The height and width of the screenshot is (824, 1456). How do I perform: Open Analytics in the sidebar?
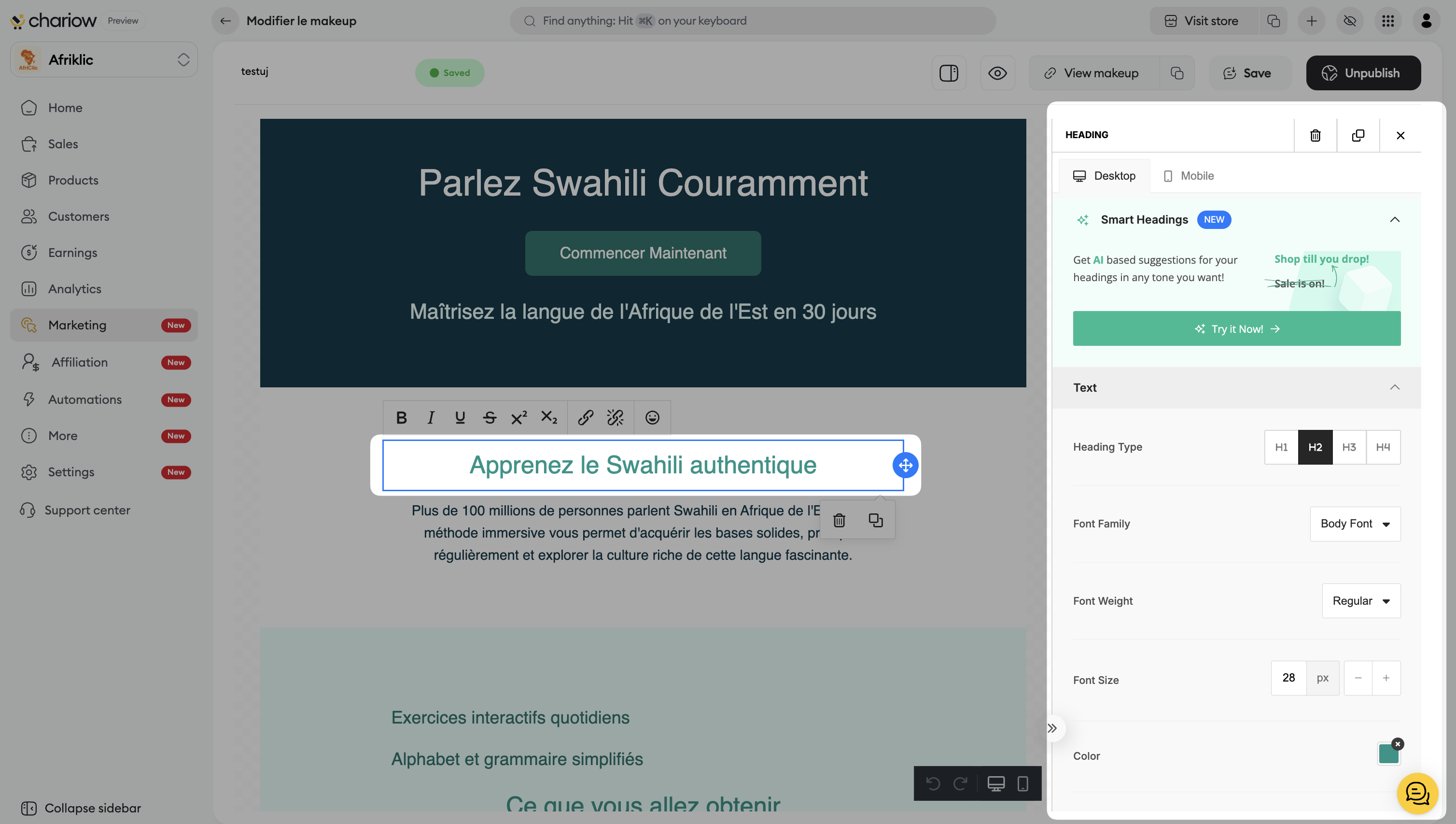point(75,289)
